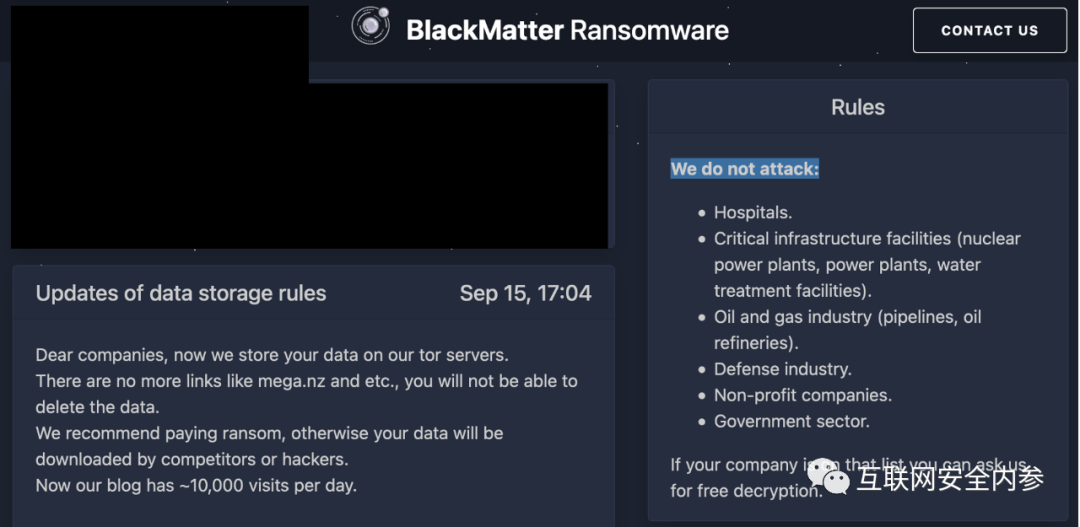Click the highlighted 'We do not attack:' text
This screenshot has width=1080, height=527.
(745, 169)
